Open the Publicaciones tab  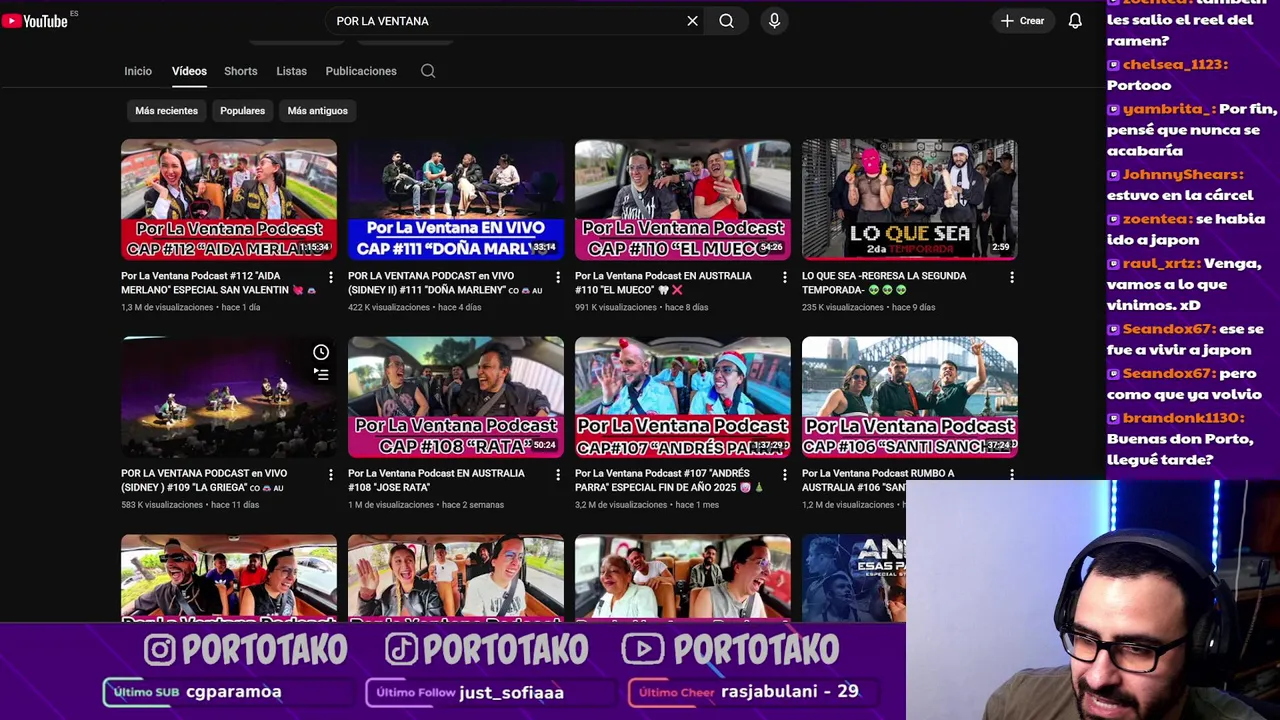(x=361, y=71)
